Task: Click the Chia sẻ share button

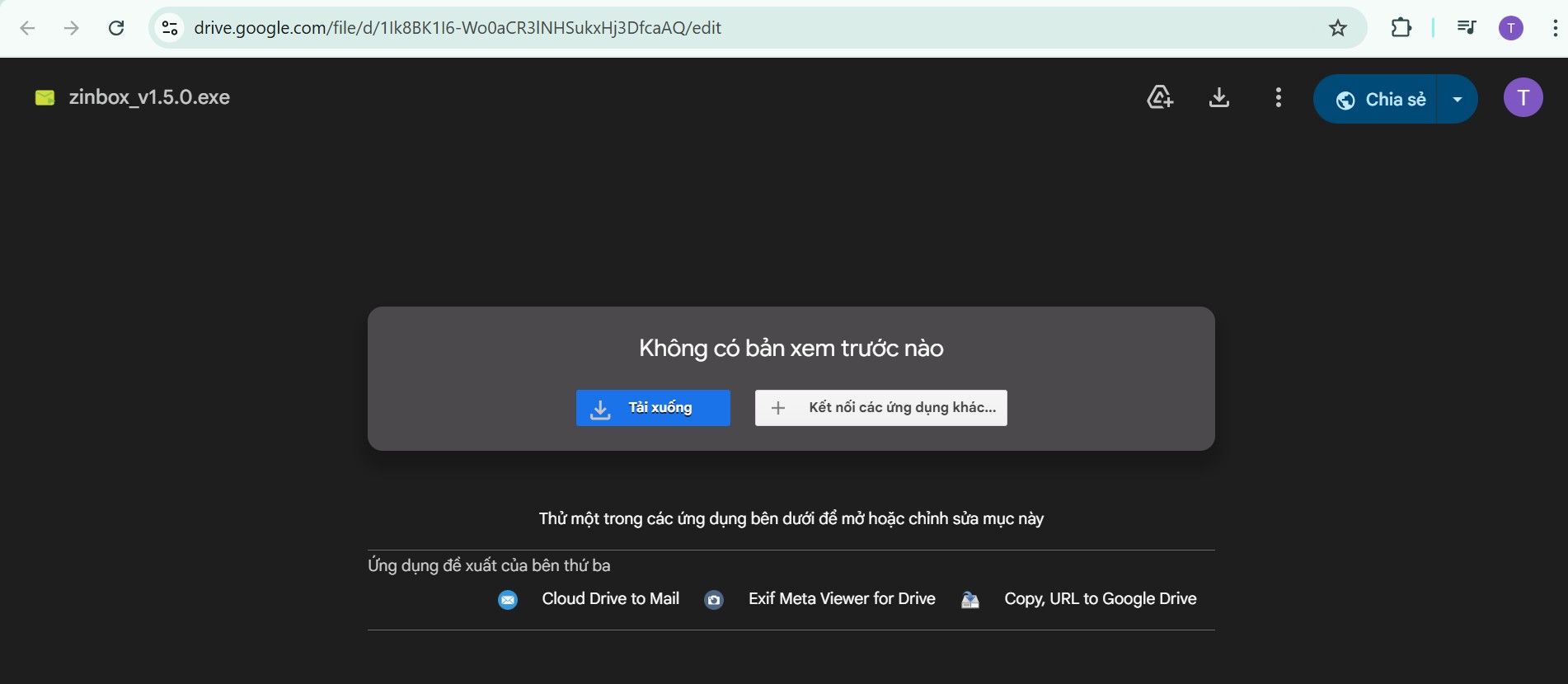Action: coord(1381,99)
